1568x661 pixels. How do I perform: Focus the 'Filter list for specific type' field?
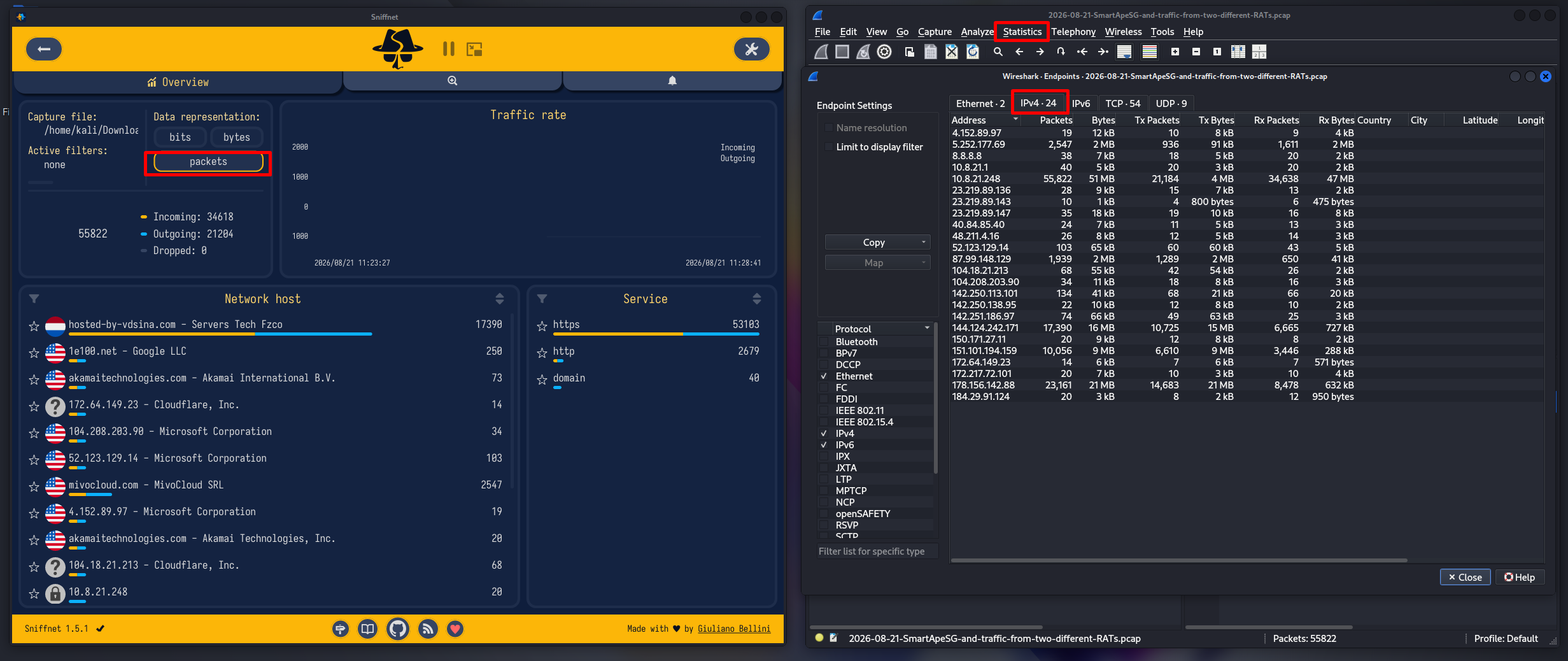(878, 551)
